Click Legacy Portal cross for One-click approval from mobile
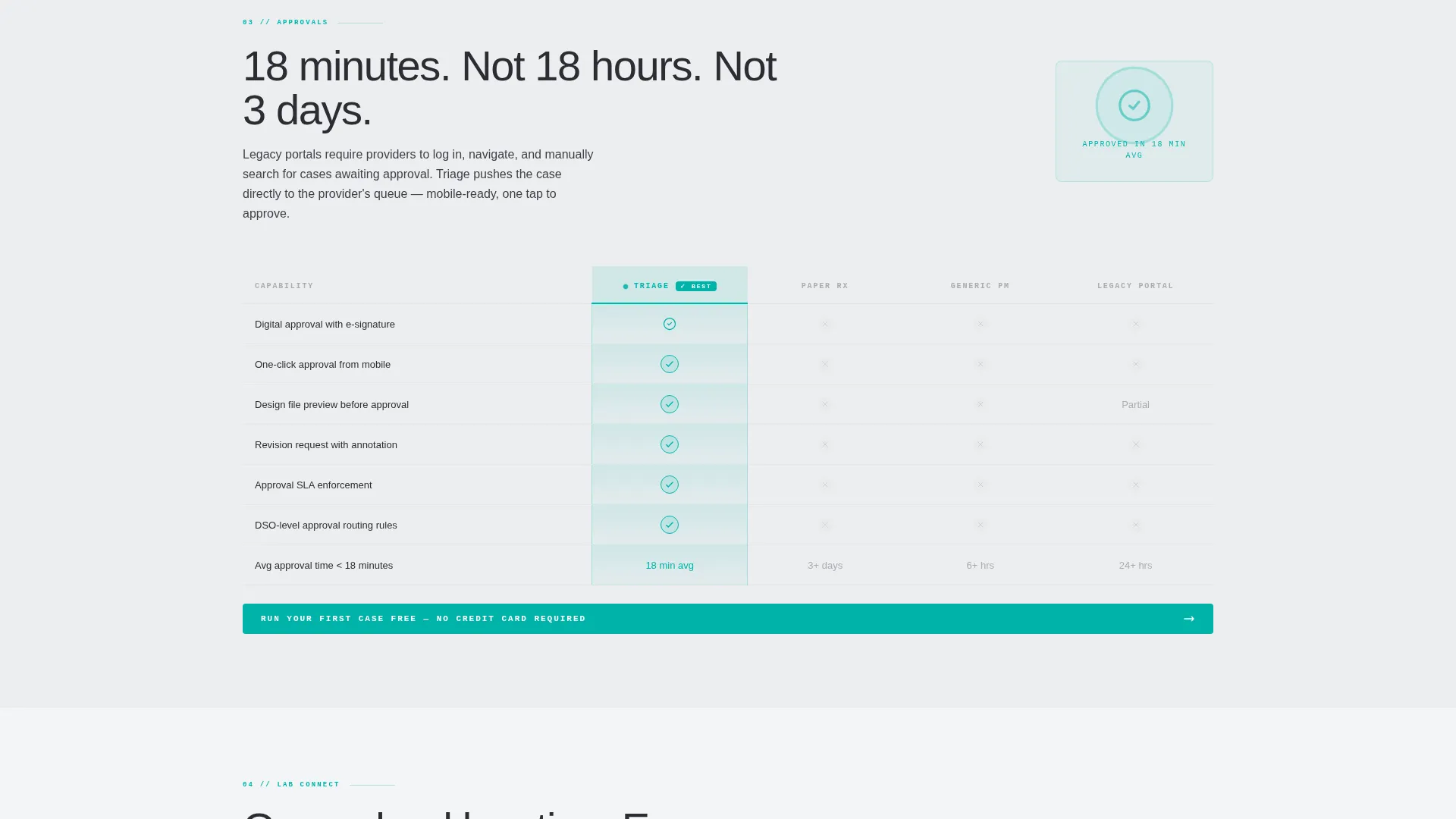 click(x=1136, y=364)
